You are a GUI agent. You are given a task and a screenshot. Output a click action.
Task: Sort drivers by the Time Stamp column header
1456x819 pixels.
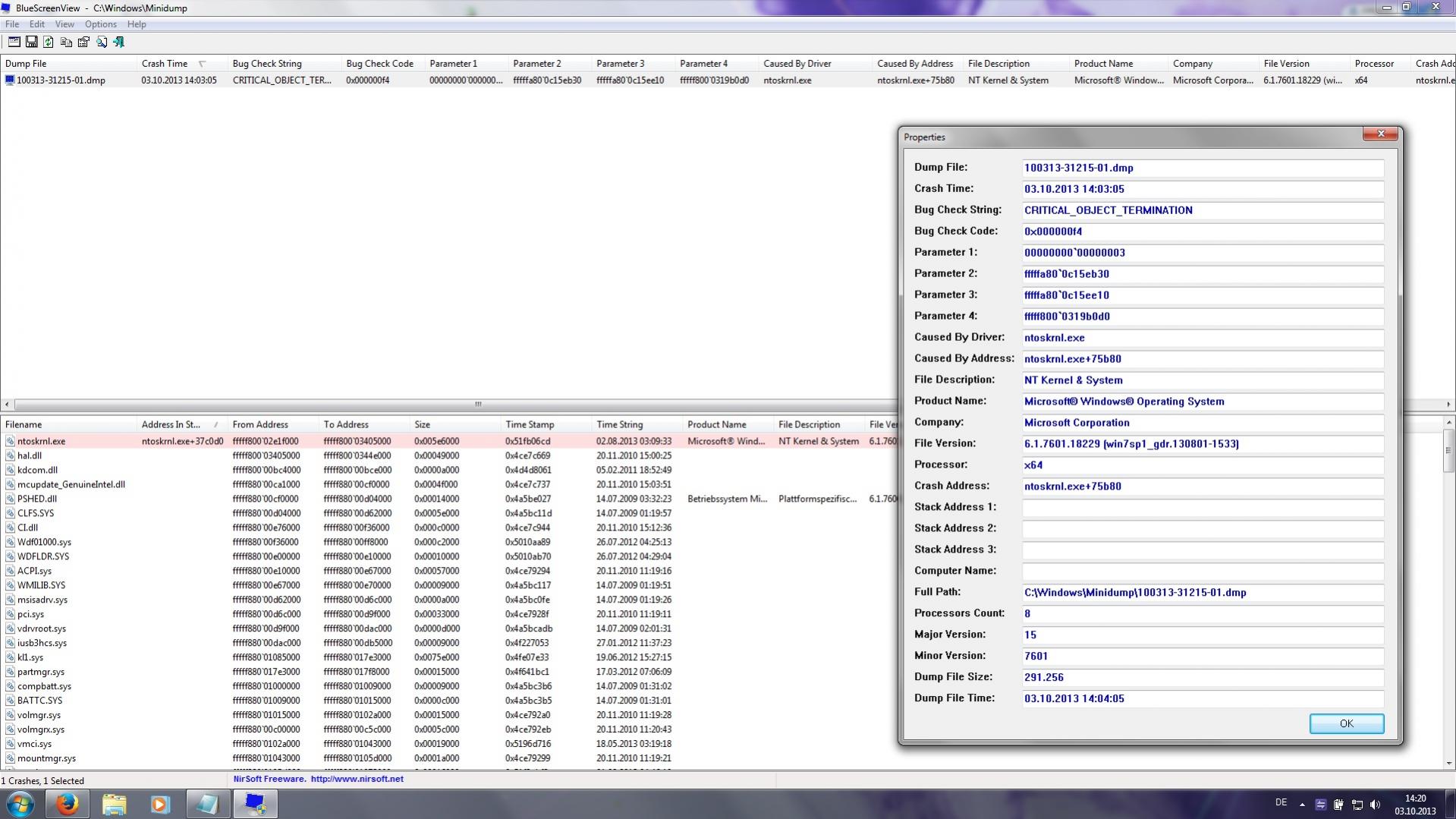coord(546,424)
